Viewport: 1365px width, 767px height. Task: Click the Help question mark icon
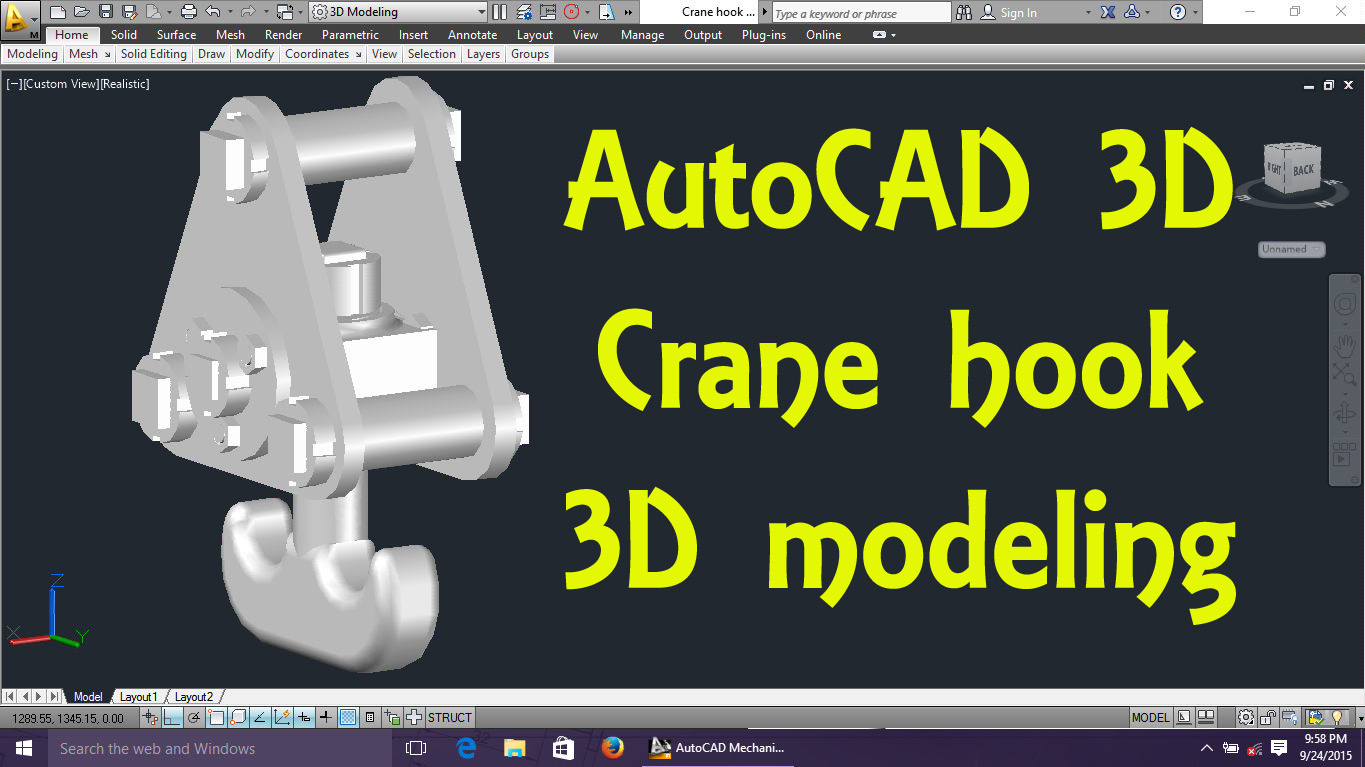[x=1178, y=12]
